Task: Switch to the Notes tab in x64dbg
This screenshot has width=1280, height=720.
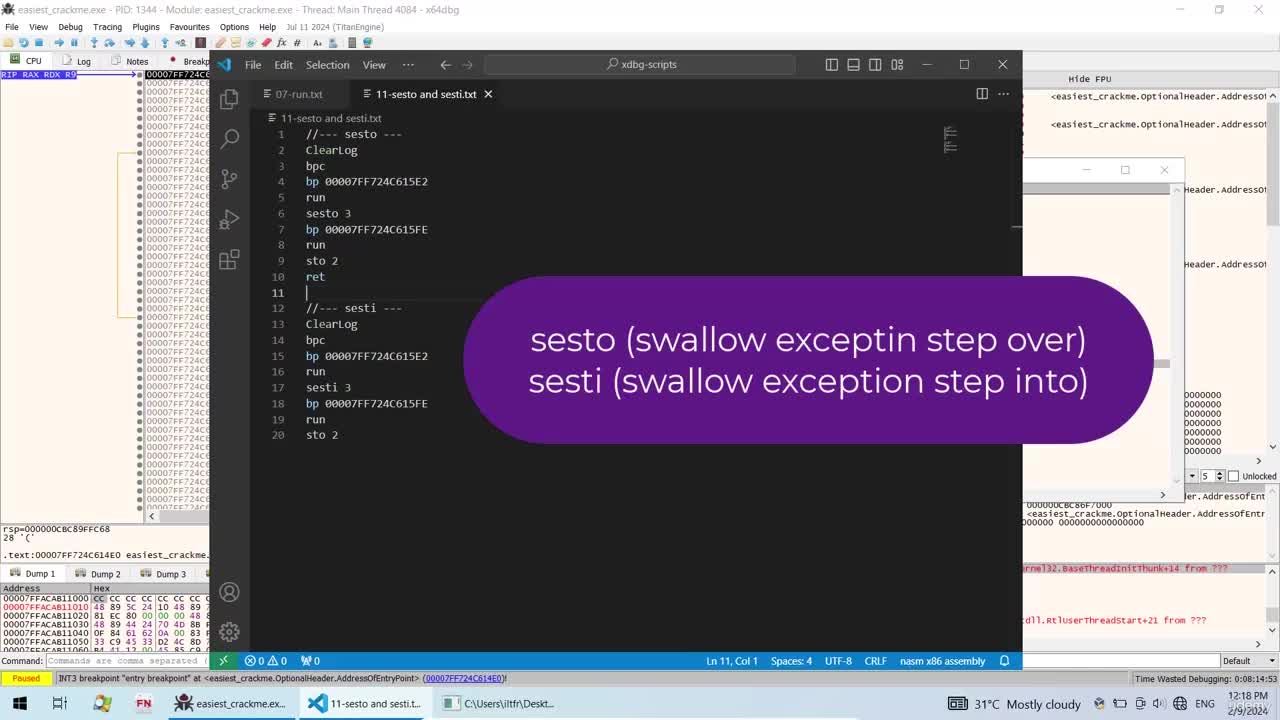Action: pos(131,61)
